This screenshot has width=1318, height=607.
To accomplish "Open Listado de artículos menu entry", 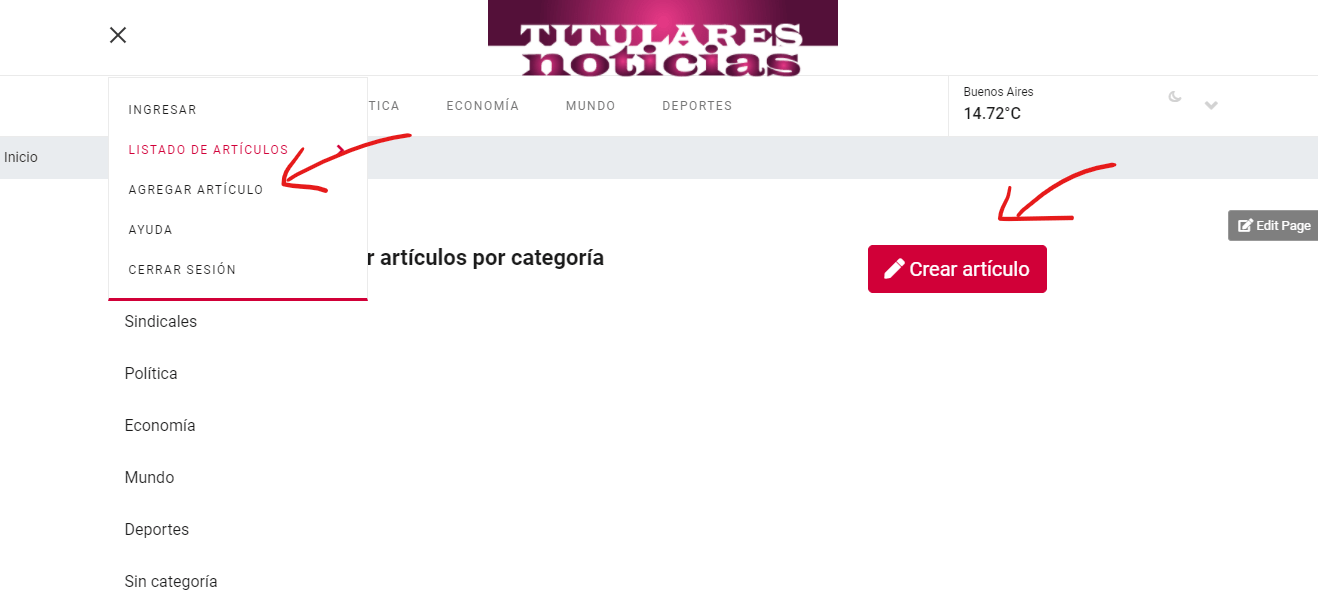I will point(208,150).
